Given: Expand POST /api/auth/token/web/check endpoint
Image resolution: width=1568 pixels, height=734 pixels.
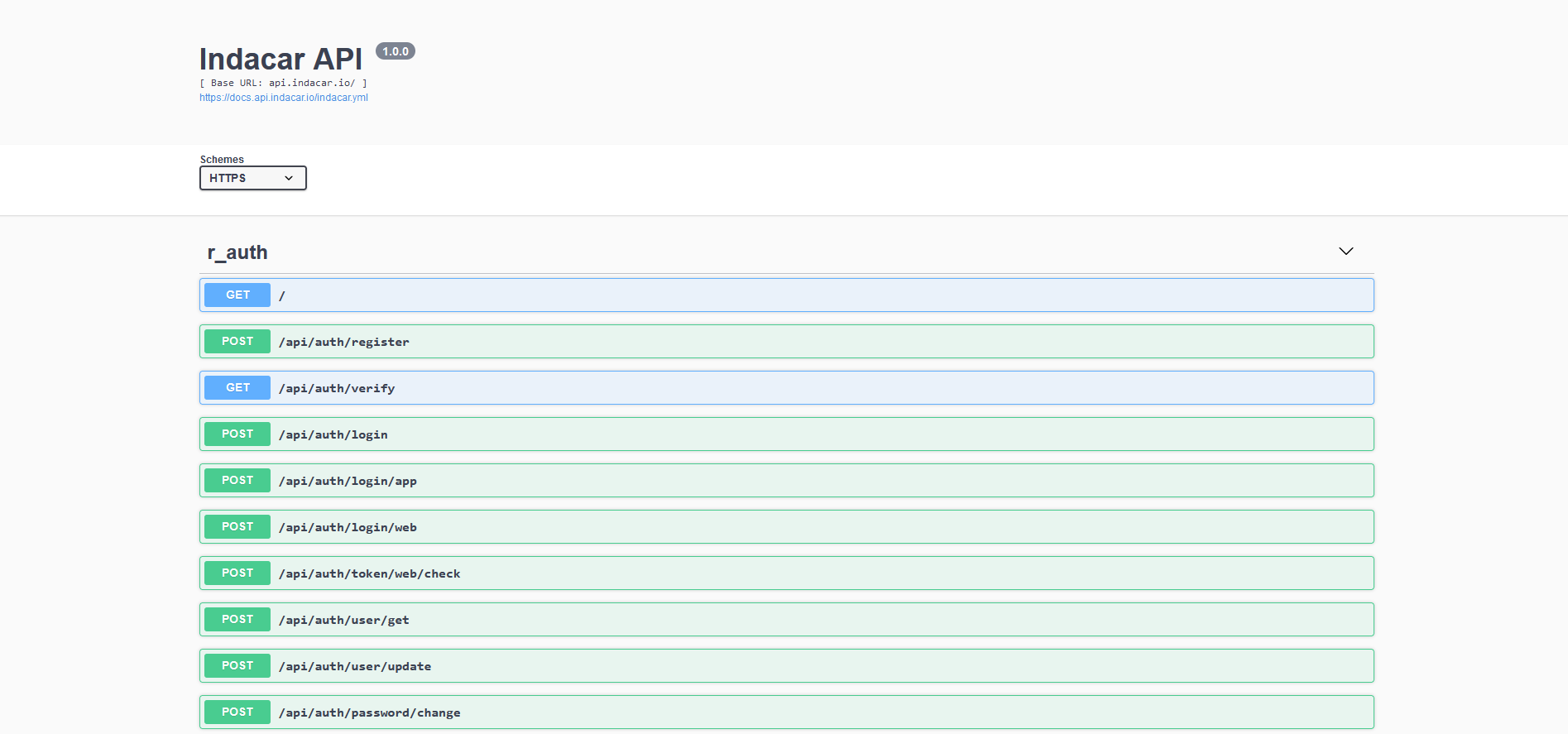Looking at the screenshot, I should pos(787,573).
